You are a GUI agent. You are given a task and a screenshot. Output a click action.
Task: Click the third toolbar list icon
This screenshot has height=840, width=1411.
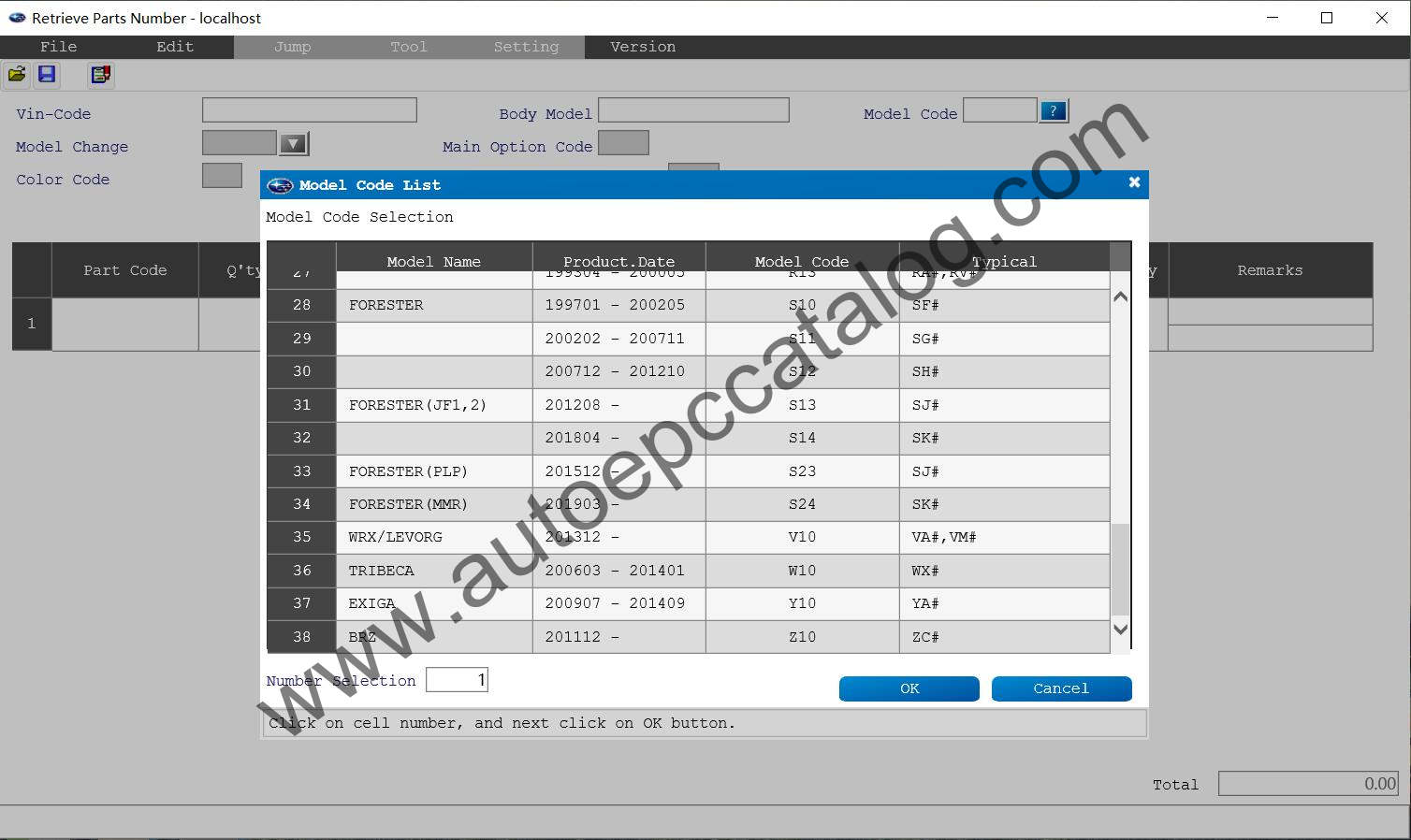101,75
